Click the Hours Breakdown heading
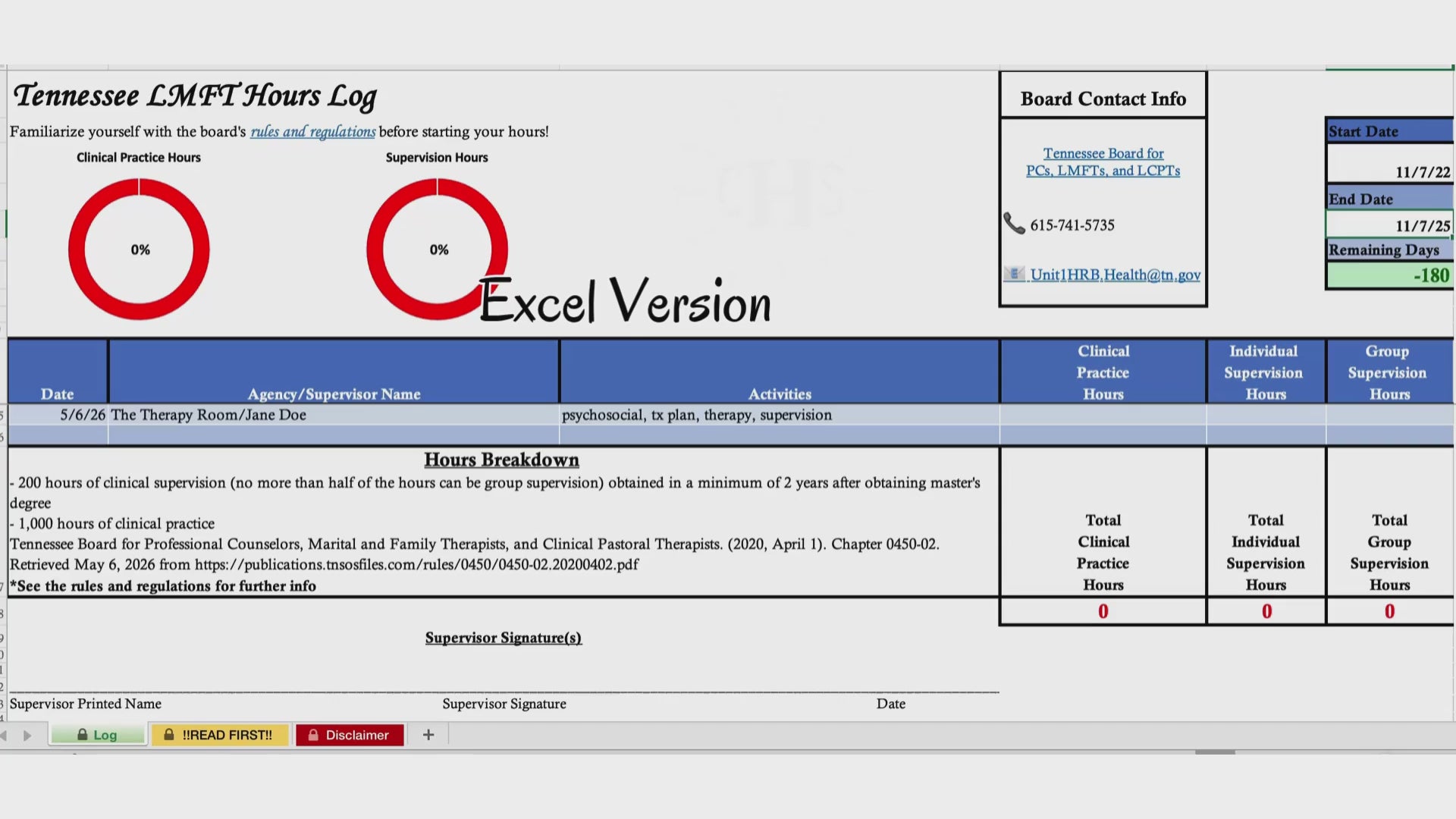1456x819 pixels. pos(501,460)
